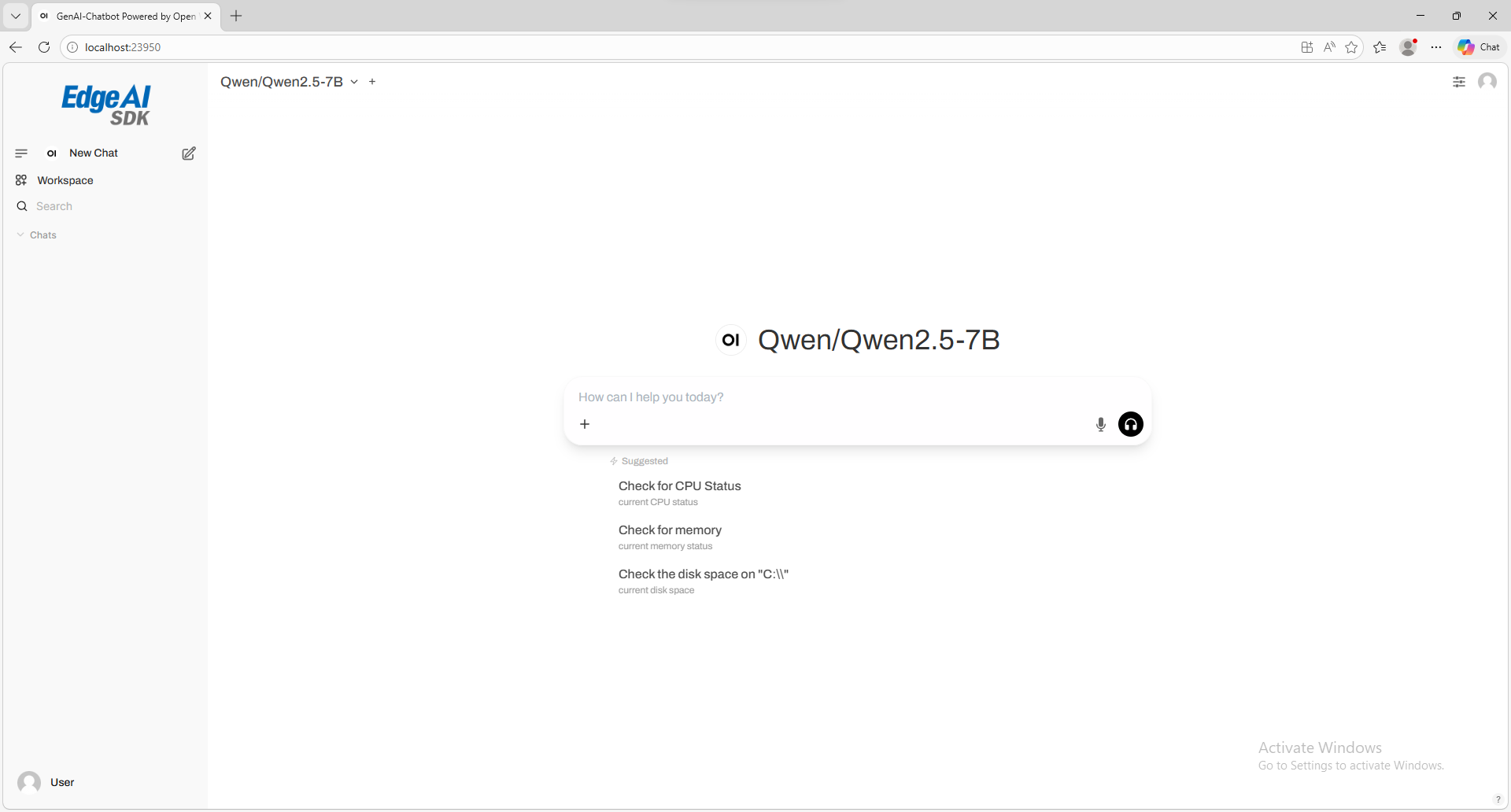Click the large Qwen/Qwen2.5-7B heading
The image size is (1511, 812).
pos(879,340)
